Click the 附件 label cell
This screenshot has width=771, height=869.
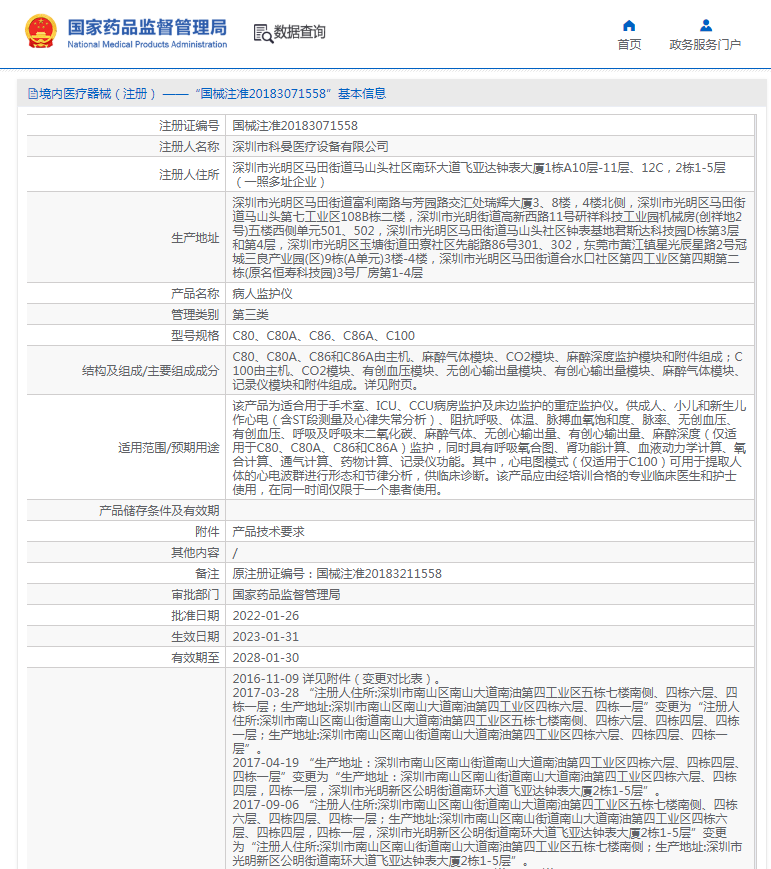click(x=126, y=532)
